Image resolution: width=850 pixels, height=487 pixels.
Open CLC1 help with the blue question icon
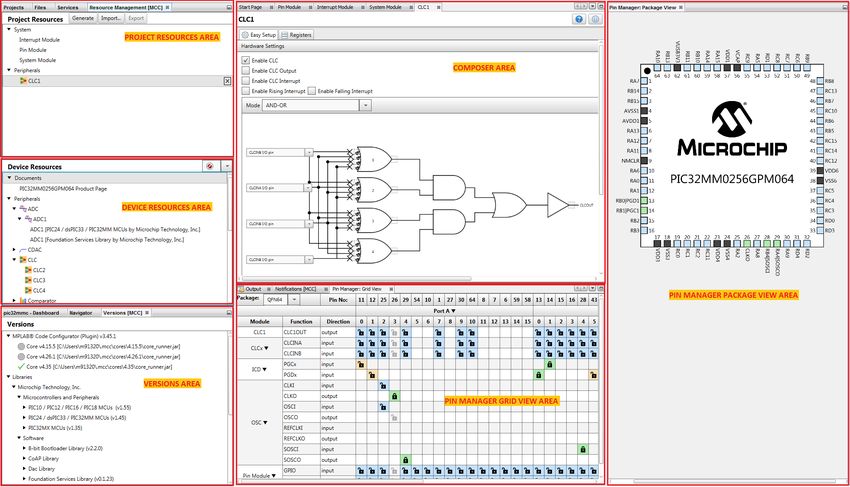tap(579, 19)
